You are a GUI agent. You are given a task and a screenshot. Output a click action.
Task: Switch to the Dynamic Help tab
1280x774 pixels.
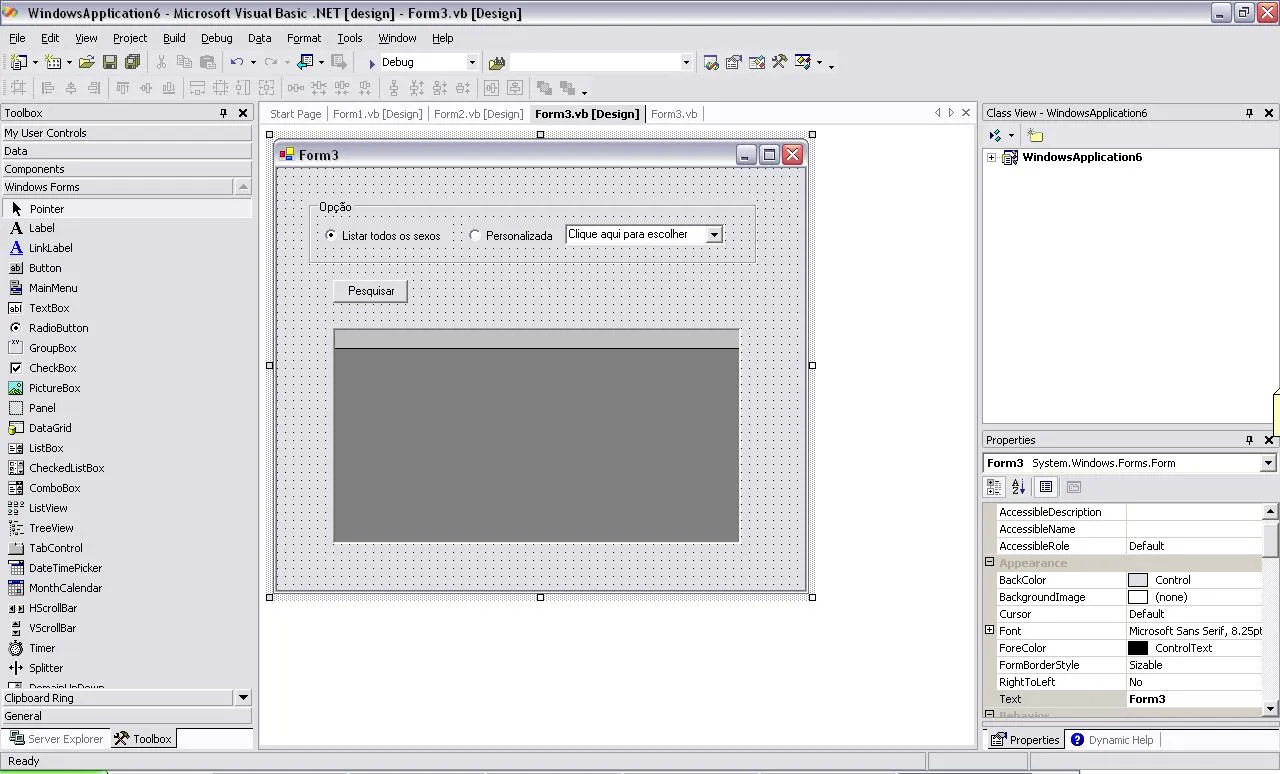(1112, 740)
